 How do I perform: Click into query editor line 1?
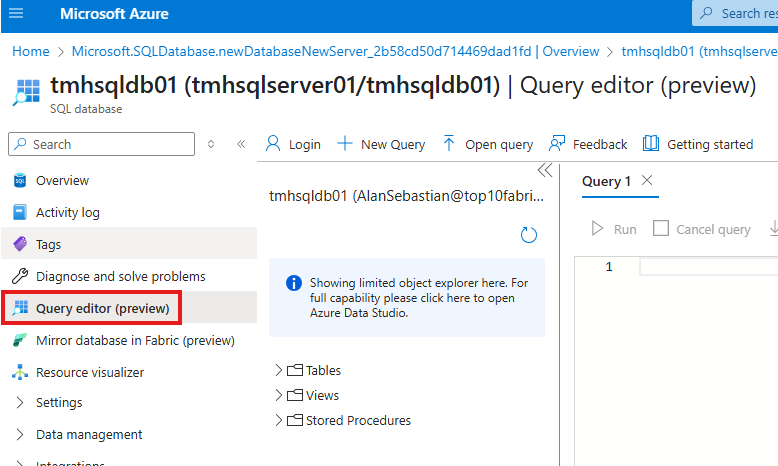click(709, 267)
